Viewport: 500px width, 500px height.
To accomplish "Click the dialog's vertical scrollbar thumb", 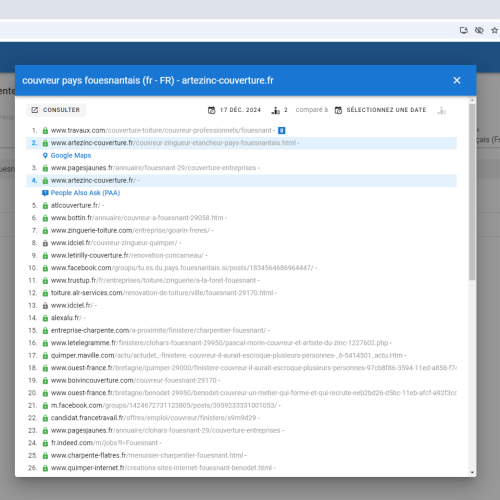I will click(472, 192).
